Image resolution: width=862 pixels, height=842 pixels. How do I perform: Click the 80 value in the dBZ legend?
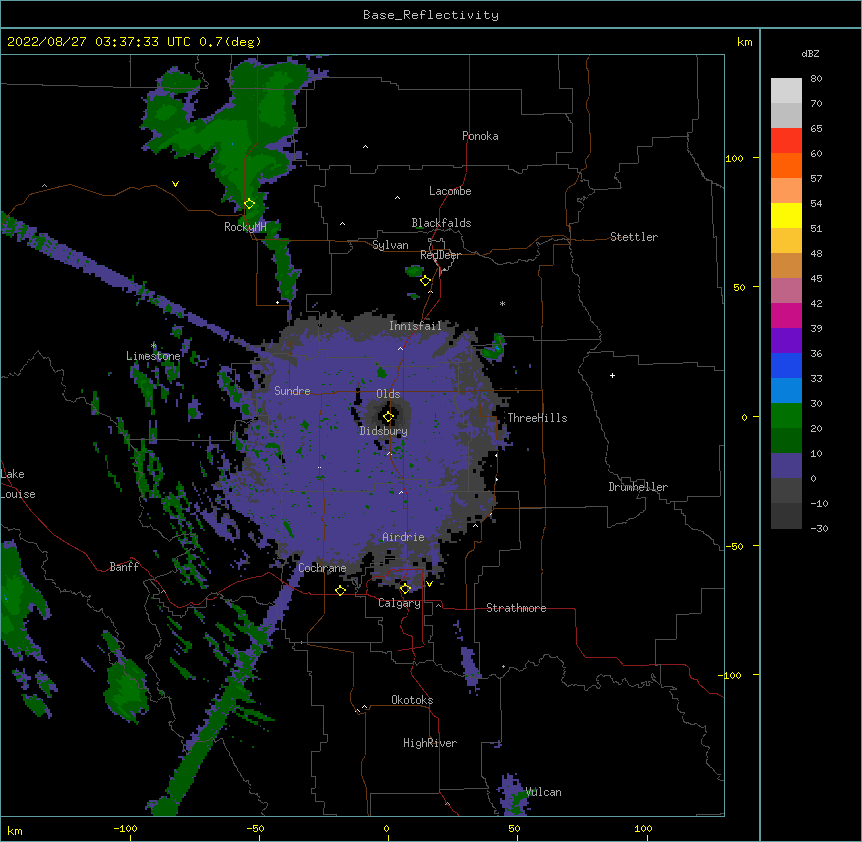816,78
